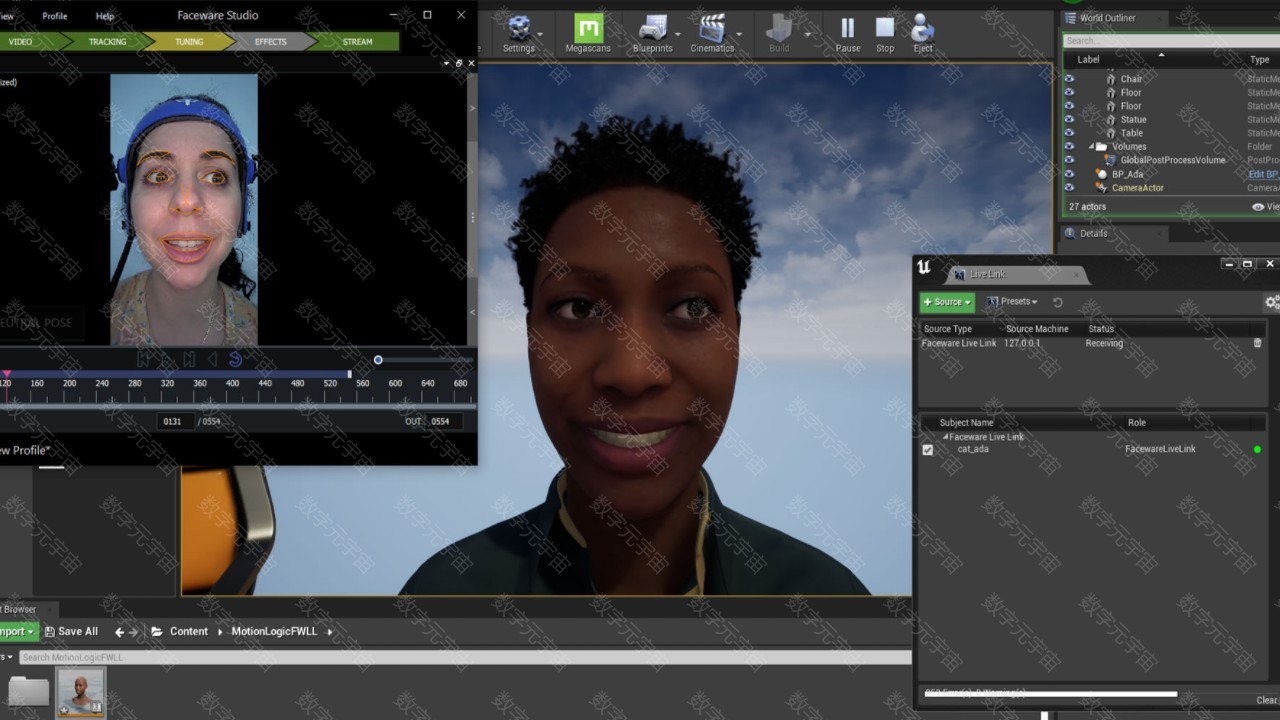Click Content in the breadcrumb path
The image size is (1280, 720).
189,631
